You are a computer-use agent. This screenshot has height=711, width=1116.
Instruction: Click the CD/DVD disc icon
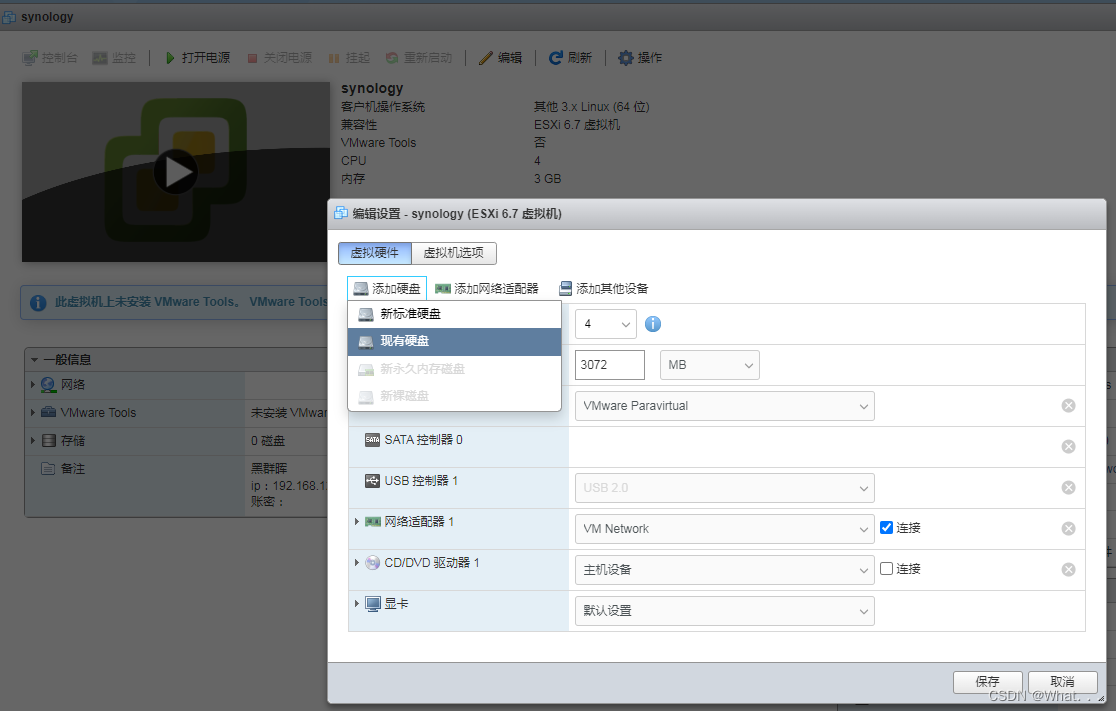coord(372,563)
